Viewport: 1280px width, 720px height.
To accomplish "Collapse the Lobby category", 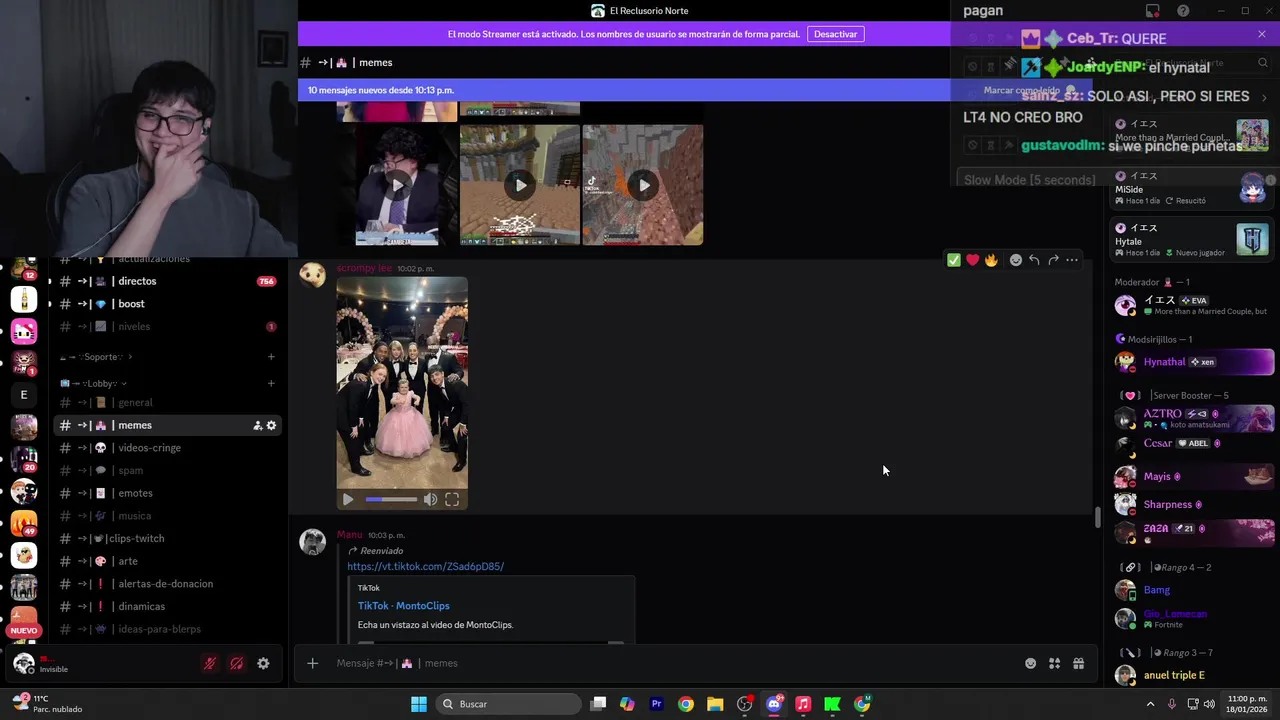I will coord(93,384).
